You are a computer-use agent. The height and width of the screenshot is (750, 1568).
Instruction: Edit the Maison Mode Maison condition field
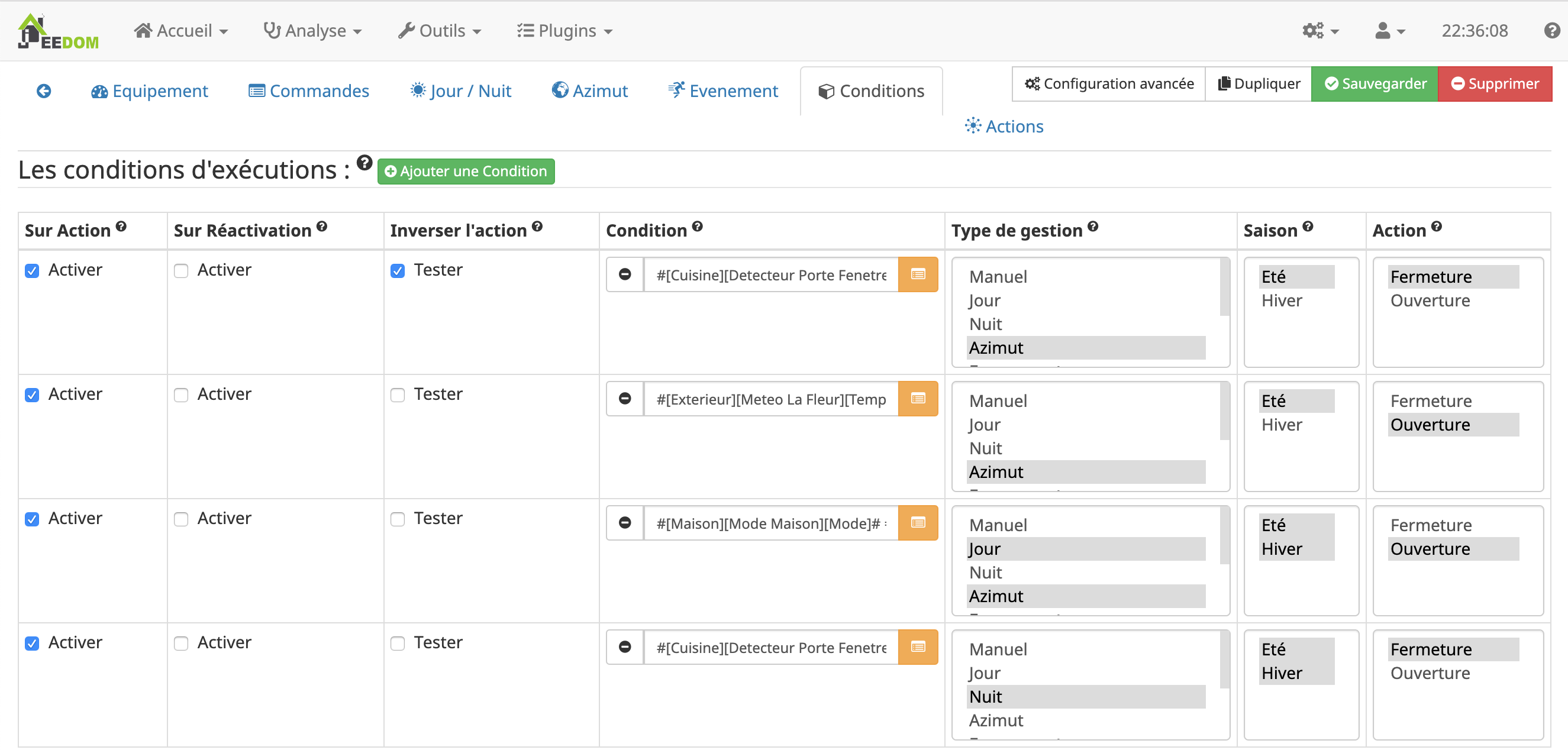coord(770,522)
